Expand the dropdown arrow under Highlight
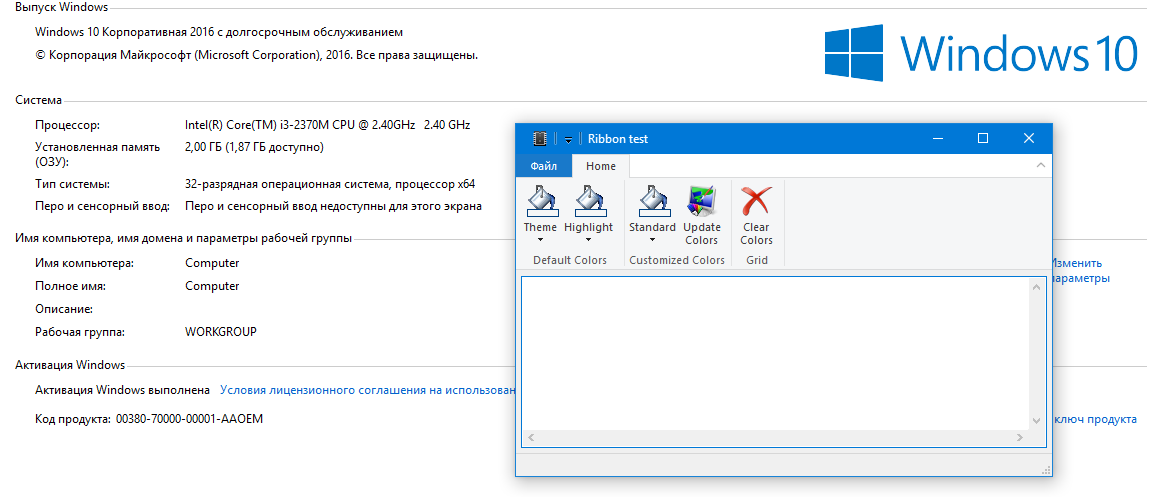1151x497 pixels. pos(588,240)
